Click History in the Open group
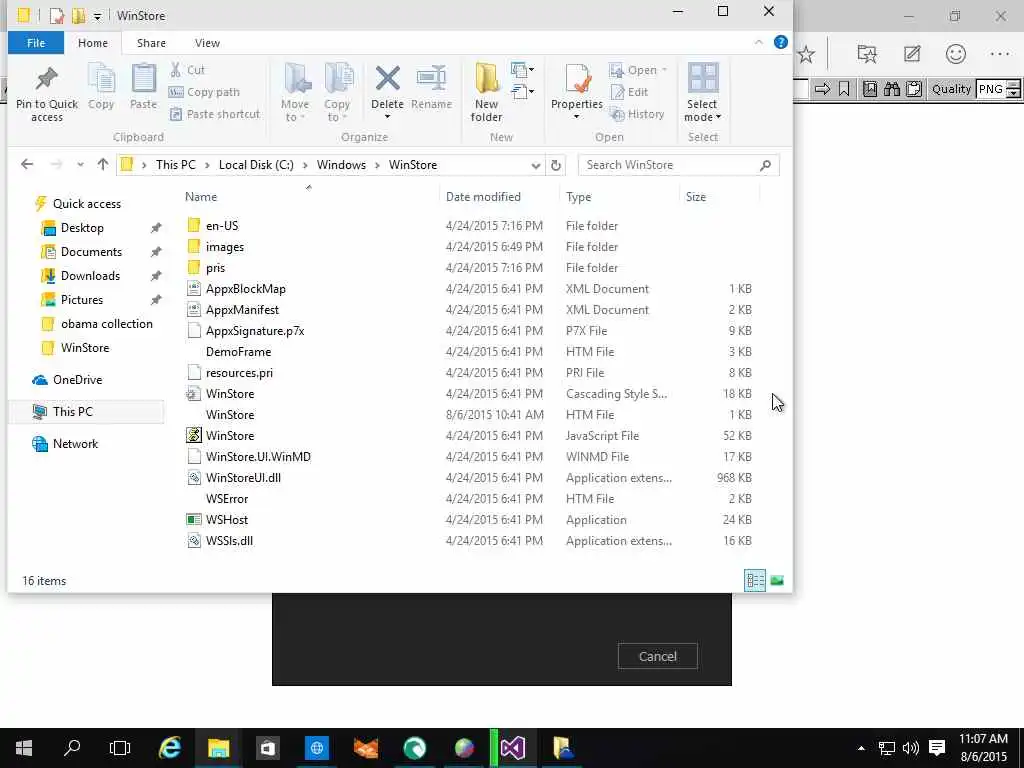This screenshot has width=1024, height=768. click(x=637, y=114)
